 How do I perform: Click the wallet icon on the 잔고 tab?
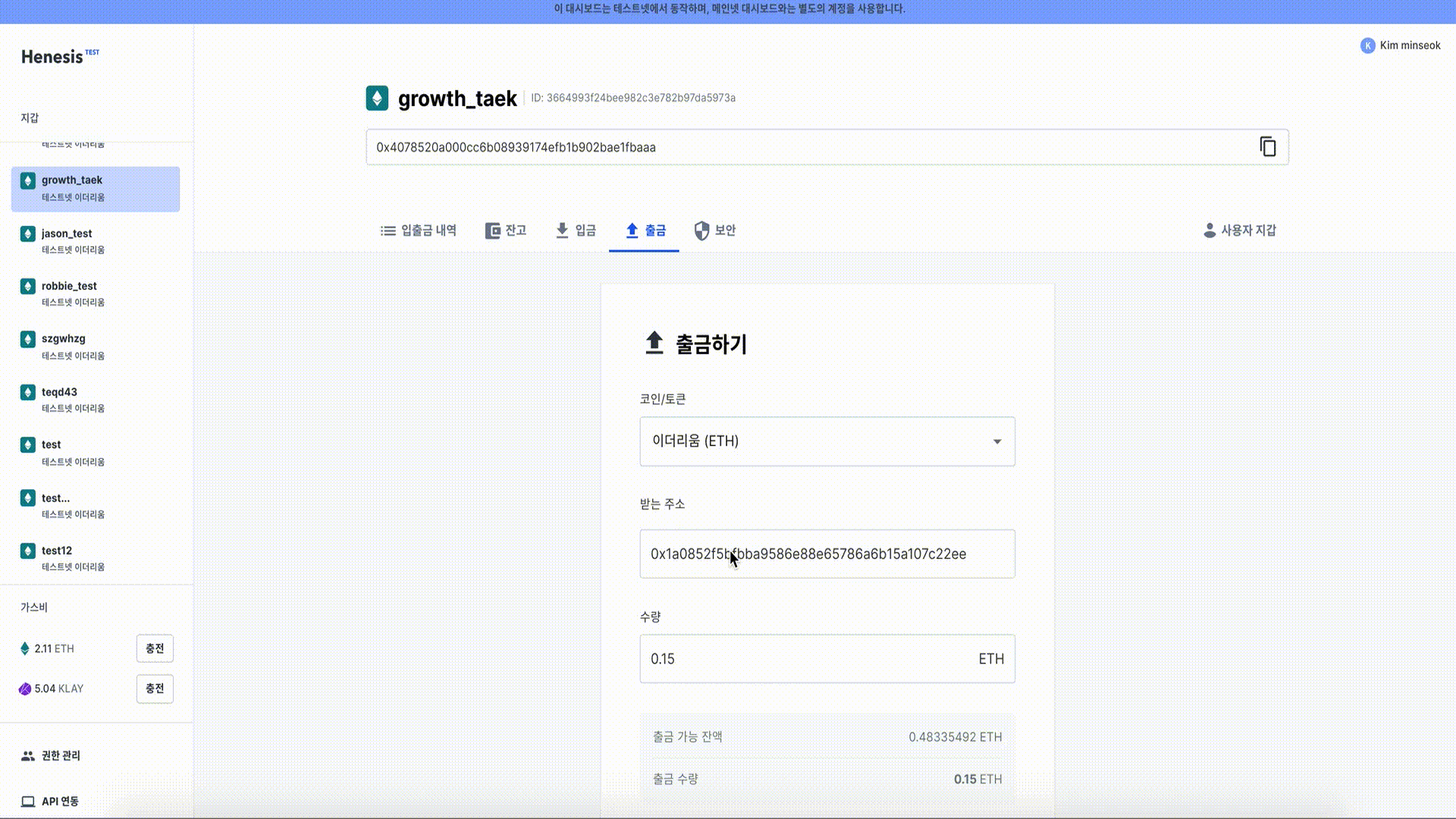(x=493, y=231)
